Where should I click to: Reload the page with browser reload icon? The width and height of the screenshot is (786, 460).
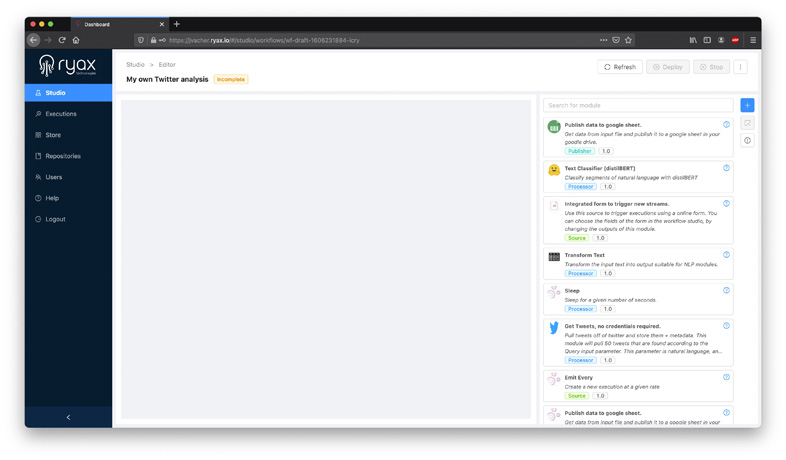[62, 40]
